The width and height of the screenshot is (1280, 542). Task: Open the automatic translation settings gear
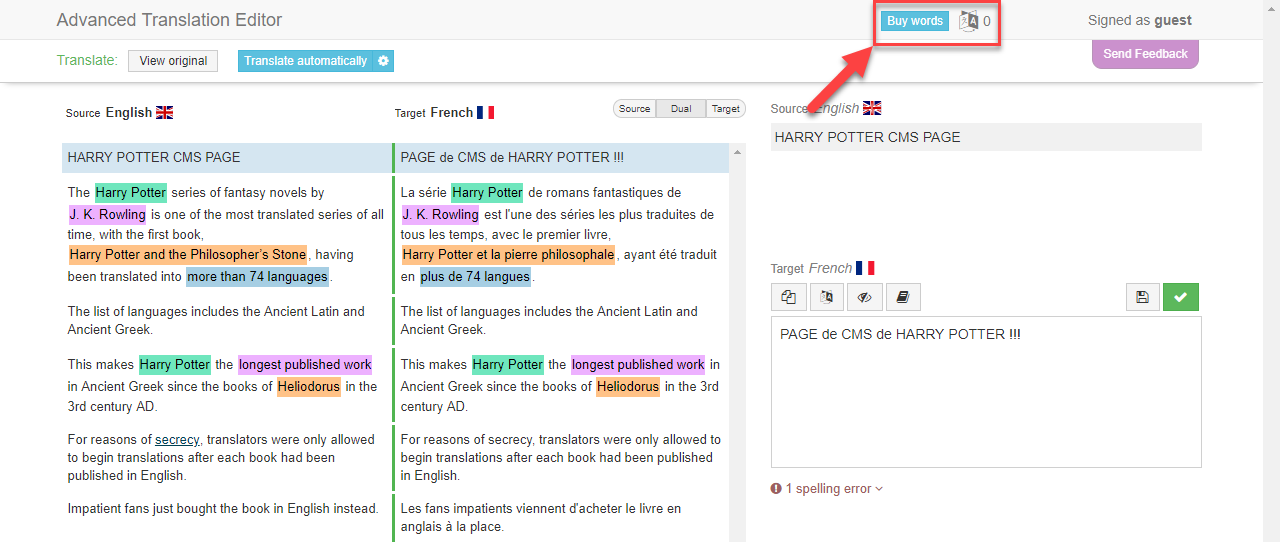pos(383,61)
